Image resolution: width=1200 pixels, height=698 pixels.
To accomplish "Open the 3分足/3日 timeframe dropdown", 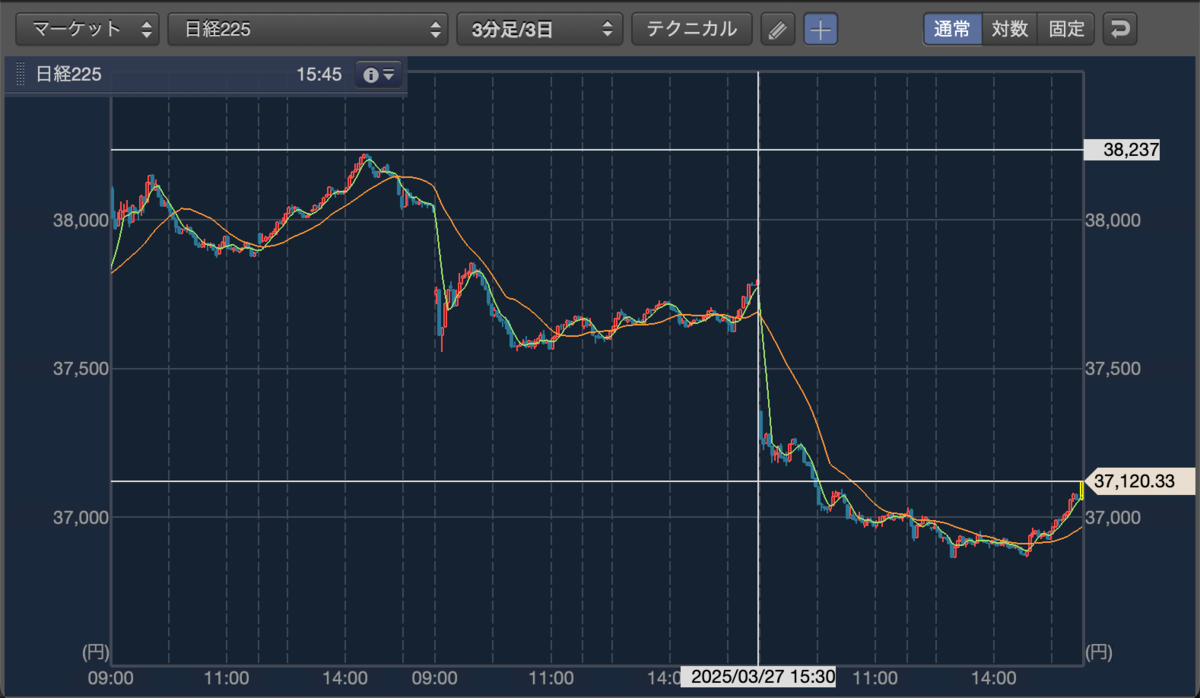I will coord(539,29).
